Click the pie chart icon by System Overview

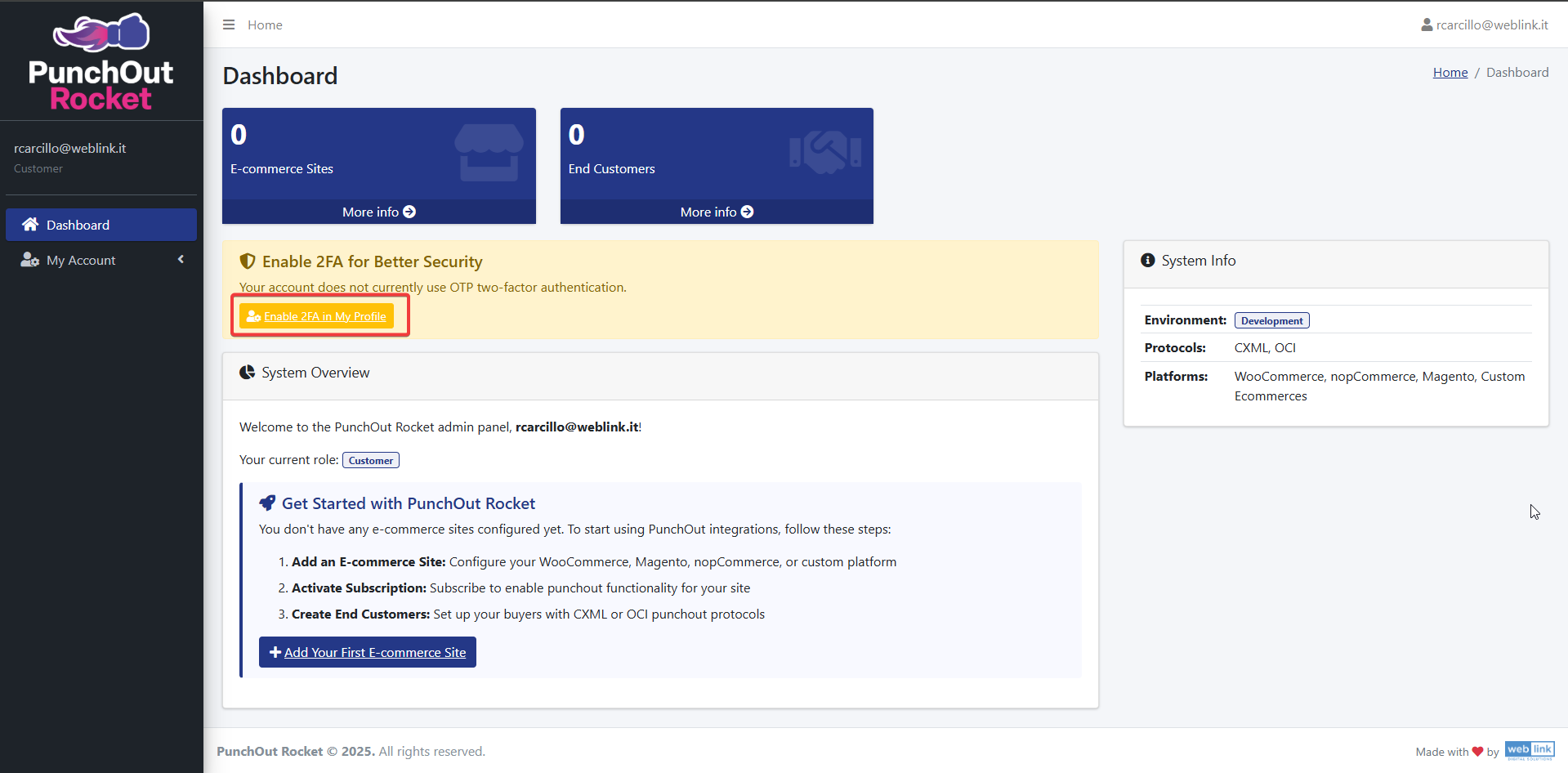(x=247, y=373)
